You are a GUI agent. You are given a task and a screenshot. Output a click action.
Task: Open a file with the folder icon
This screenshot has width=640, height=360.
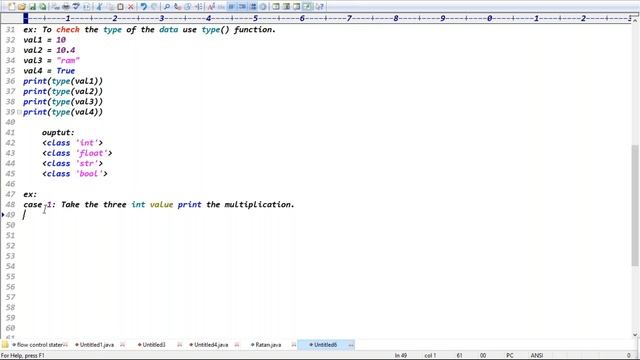pos(21,7)
